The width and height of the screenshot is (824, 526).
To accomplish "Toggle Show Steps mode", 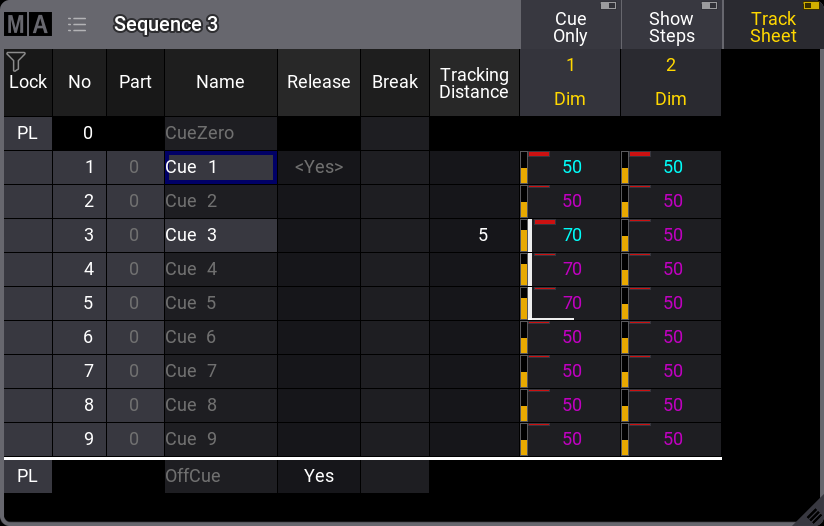I will (x=671, y=26).
